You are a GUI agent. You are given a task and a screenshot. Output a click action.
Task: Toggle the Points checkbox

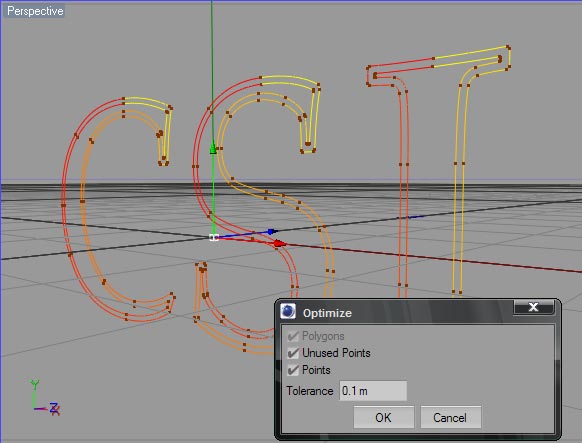point(293,370)
